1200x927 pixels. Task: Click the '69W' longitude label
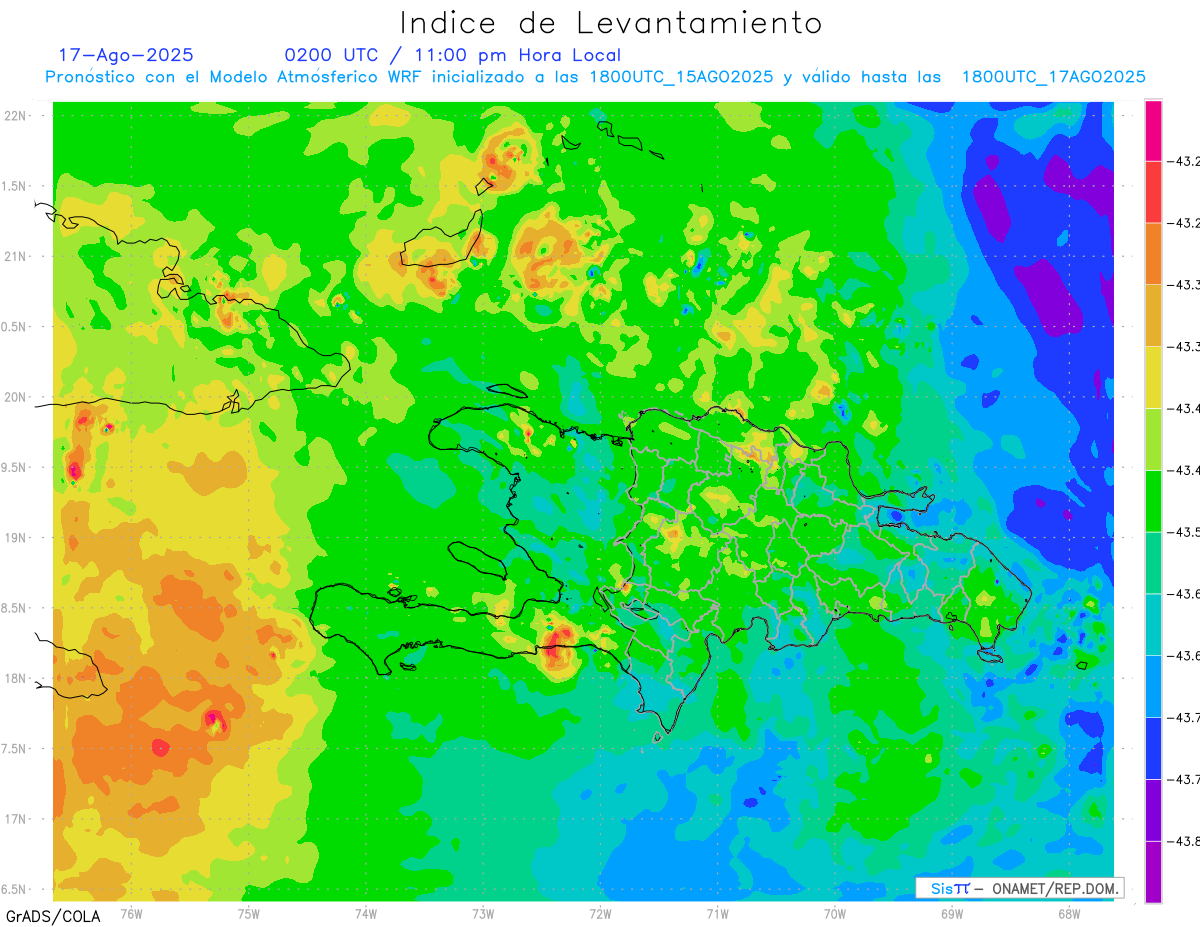[952, 914]
